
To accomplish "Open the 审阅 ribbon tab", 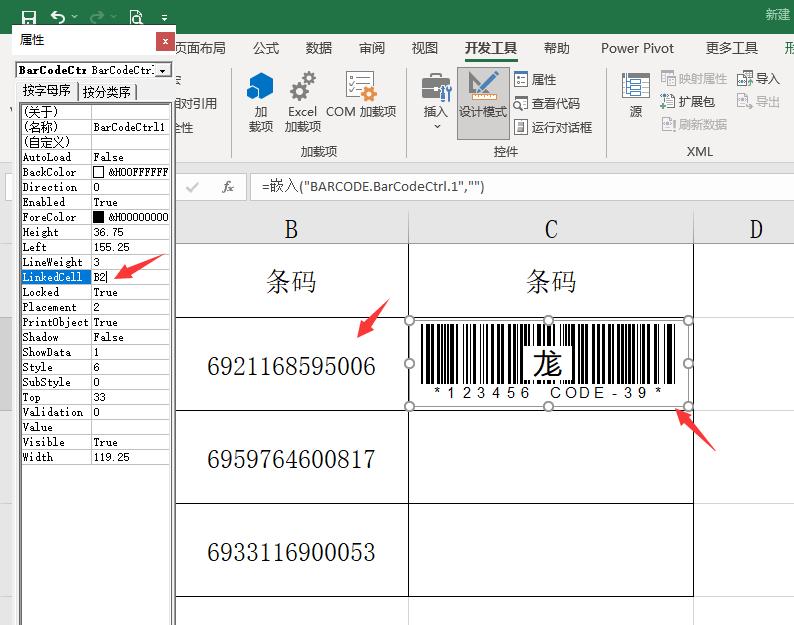I will [372, 48].
